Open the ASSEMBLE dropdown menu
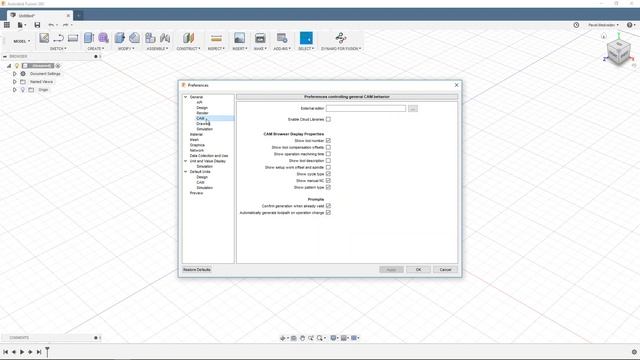Image resolution: width=640 pixels, height=360 pixels. click(x=157, y=49)
